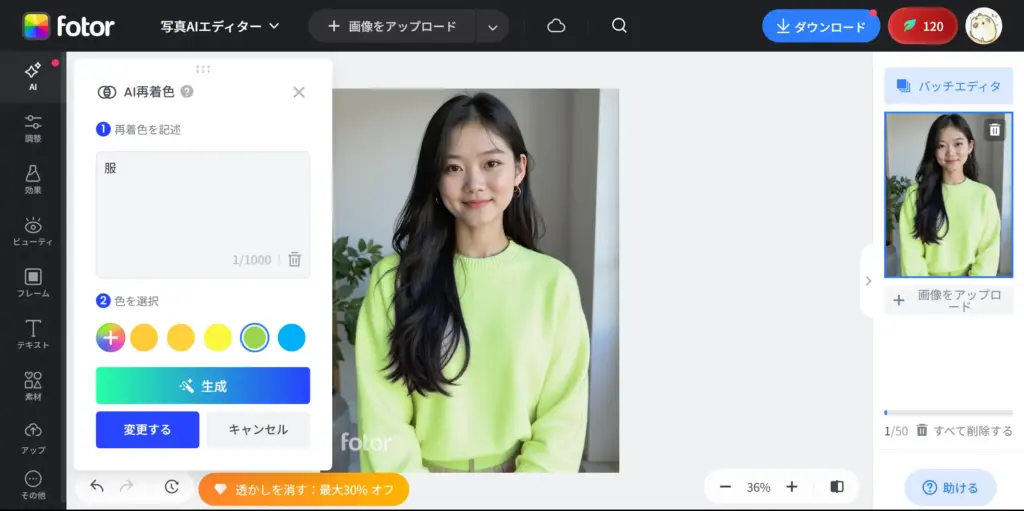
Task: Open the その他 more options sidebar item
Action: 33,486
